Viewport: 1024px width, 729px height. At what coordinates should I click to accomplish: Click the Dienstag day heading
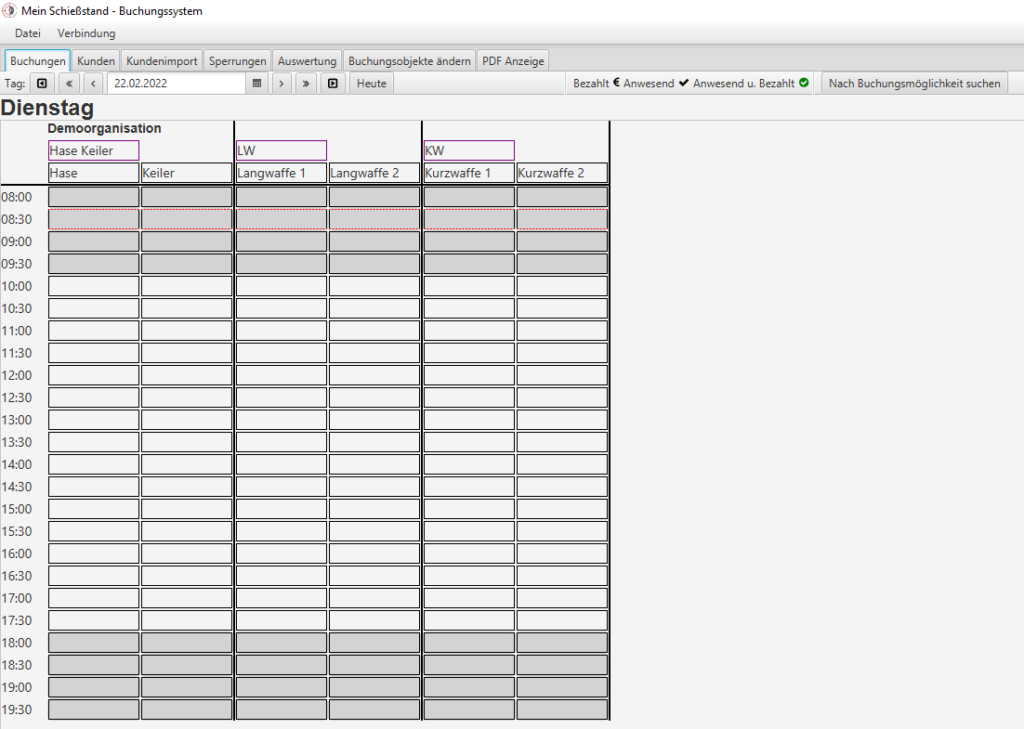coord(48,108)
